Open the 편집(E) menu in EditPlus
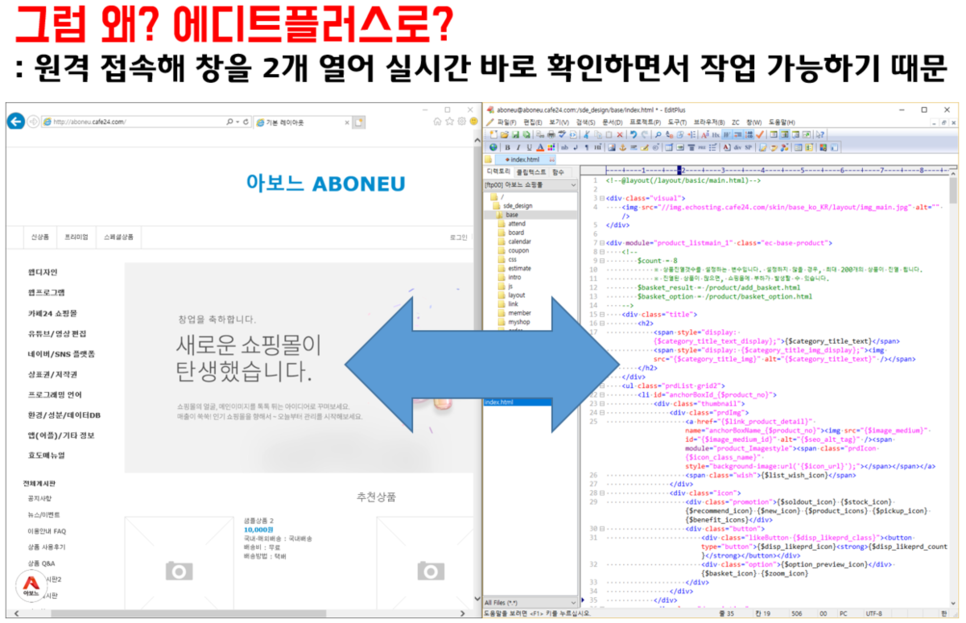Viewport: 966px width, 623px height. (533, 122)
